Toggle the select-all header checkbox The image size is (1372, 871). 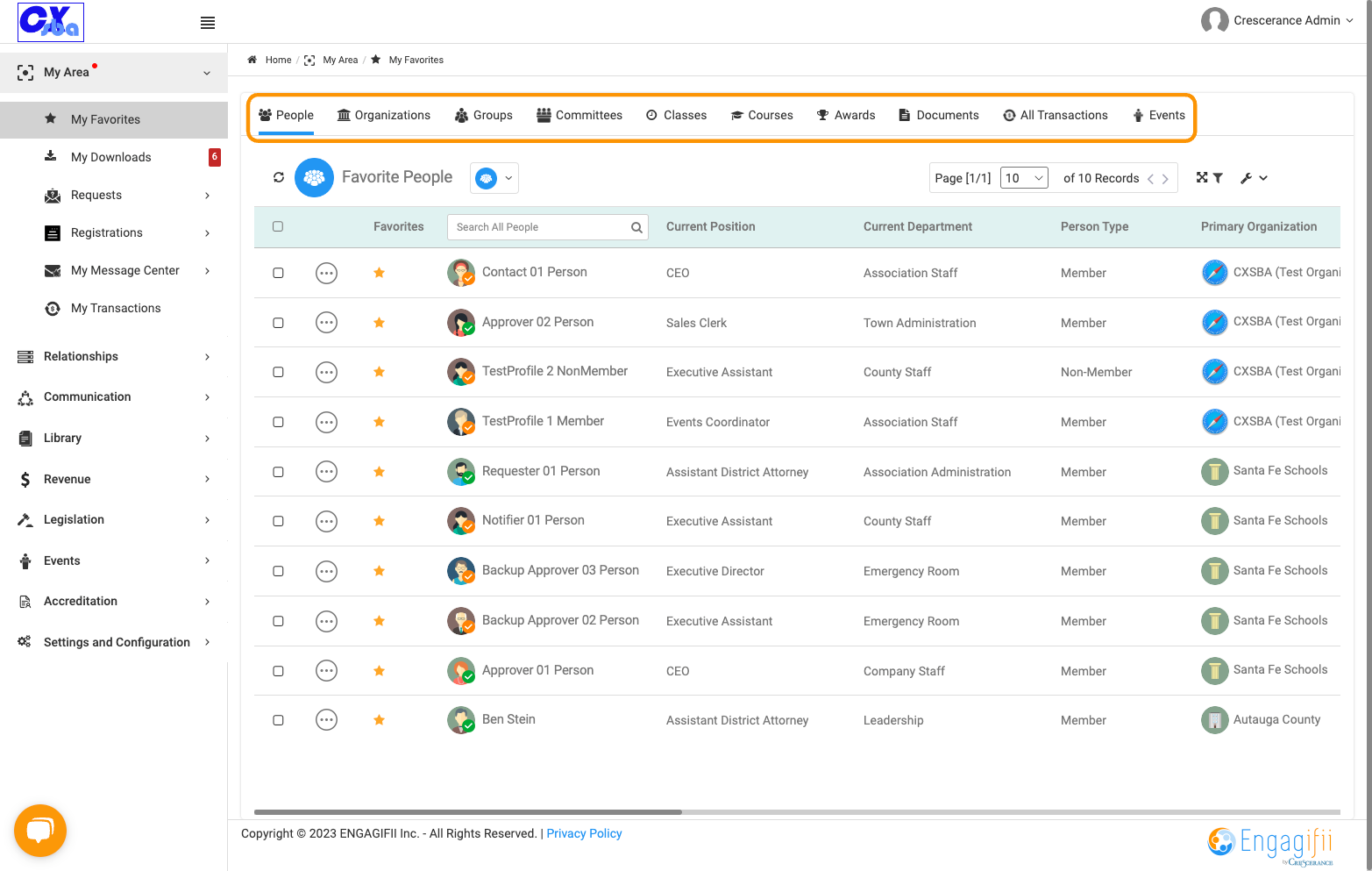(x=278, y=226)
